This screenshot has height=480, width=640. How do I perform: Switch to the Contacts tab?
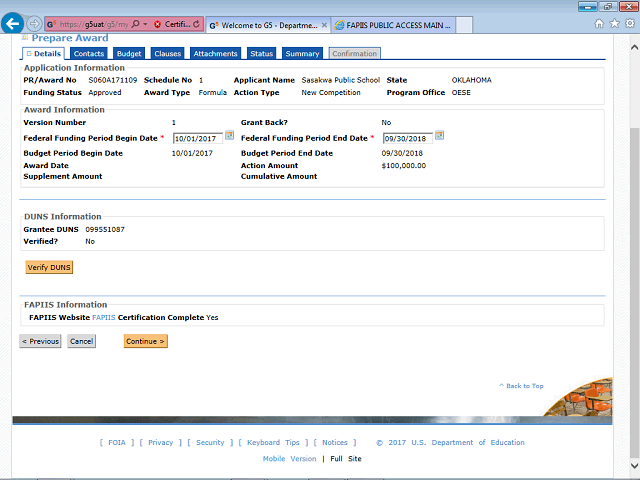coord(89,53)
